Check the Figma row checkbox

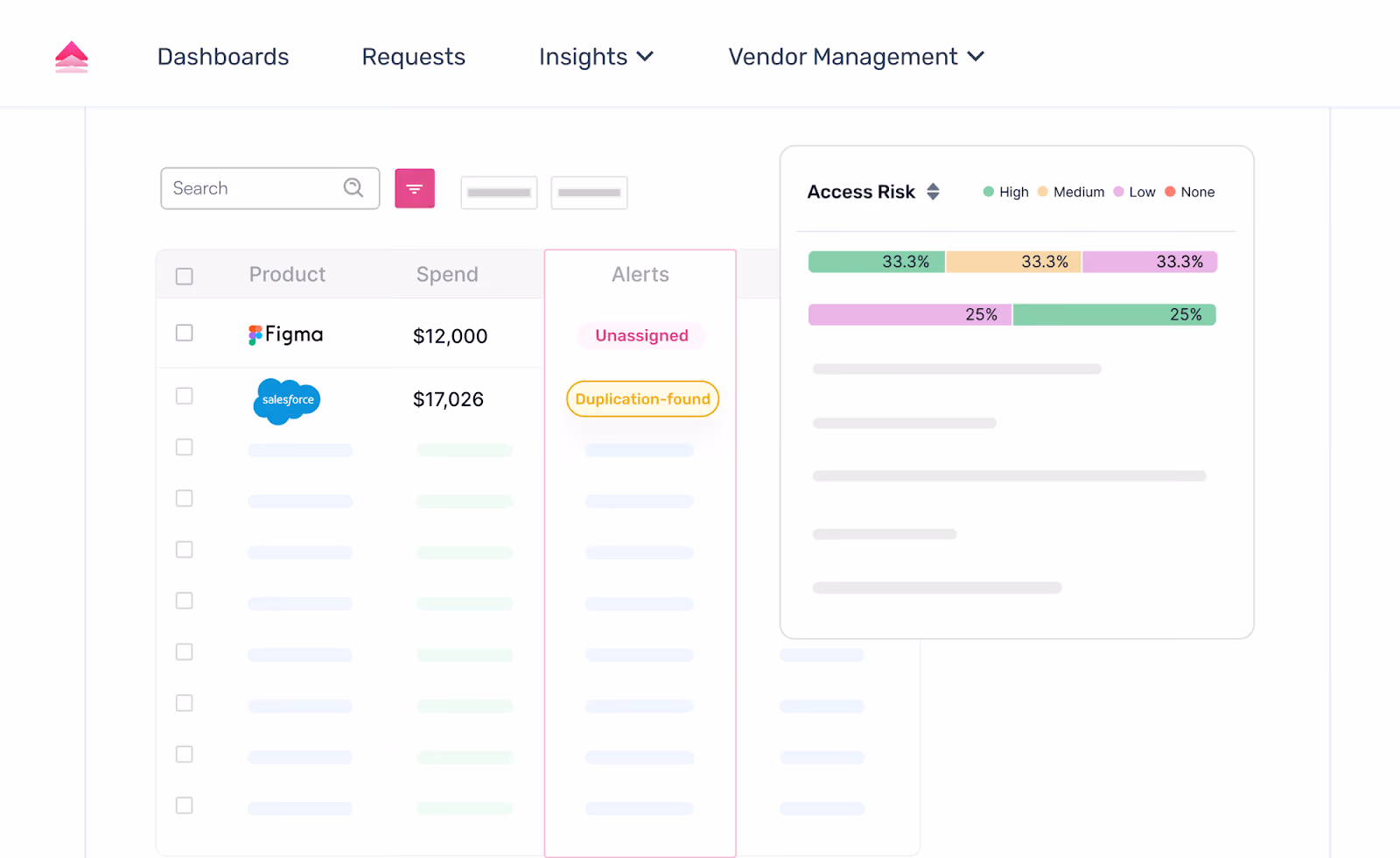[184, 333]
